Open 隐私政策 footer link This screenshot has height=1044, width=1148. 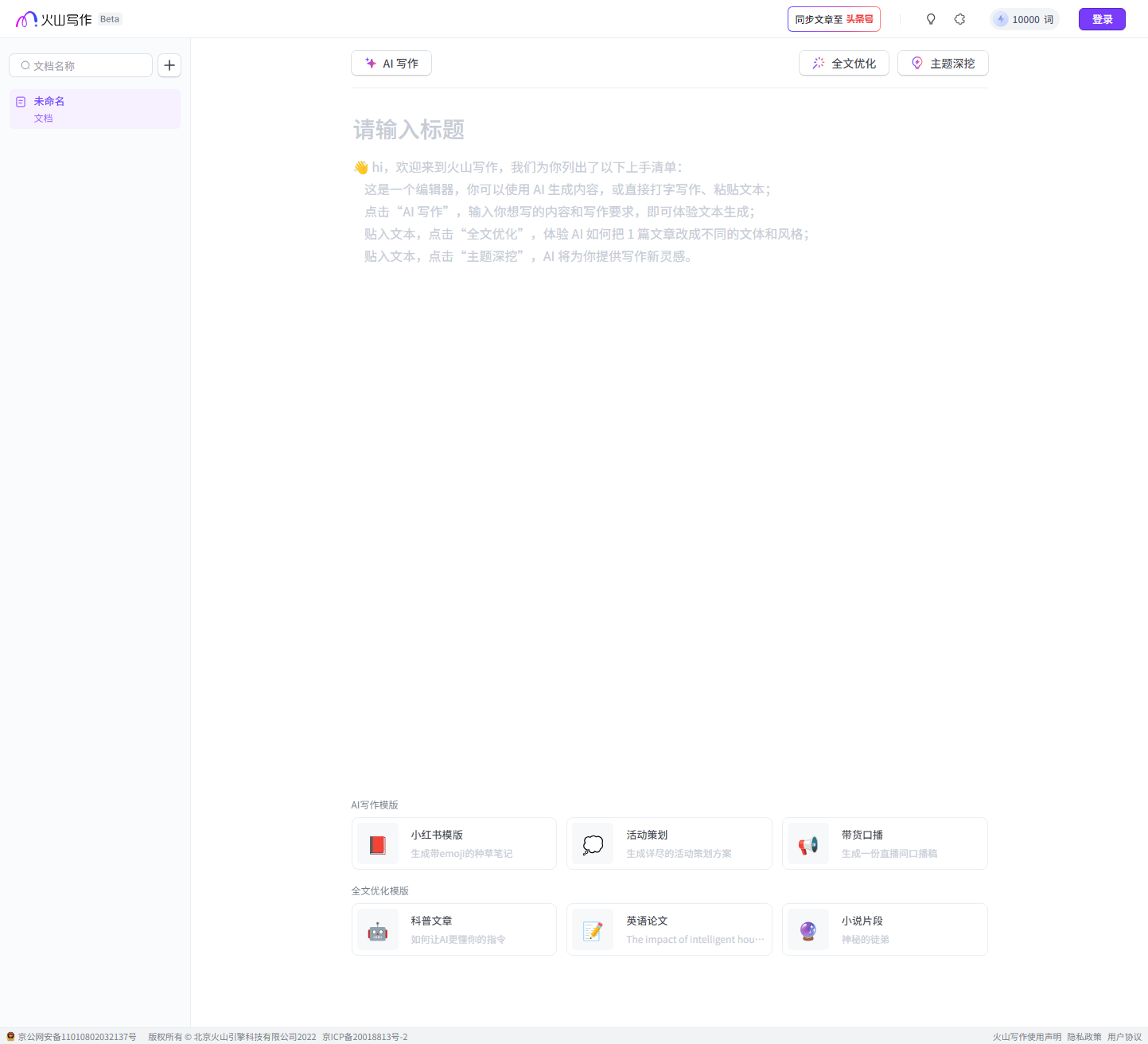coord(1084,1037)
